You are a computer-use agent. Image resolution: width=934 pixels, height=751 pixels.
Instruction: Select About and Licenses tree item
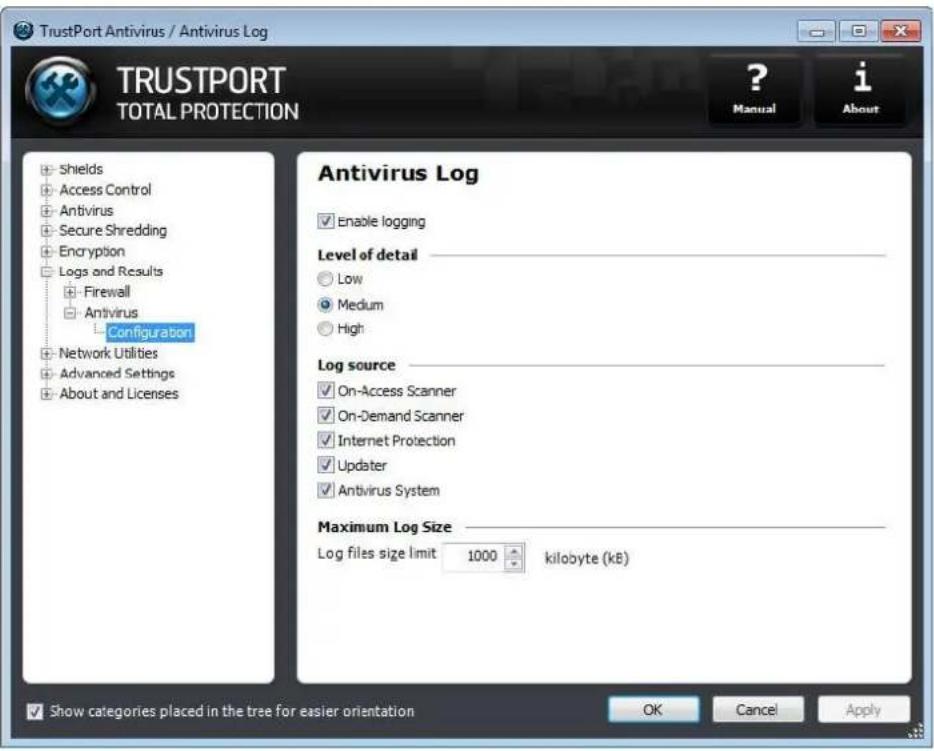(x=119, y=394)
